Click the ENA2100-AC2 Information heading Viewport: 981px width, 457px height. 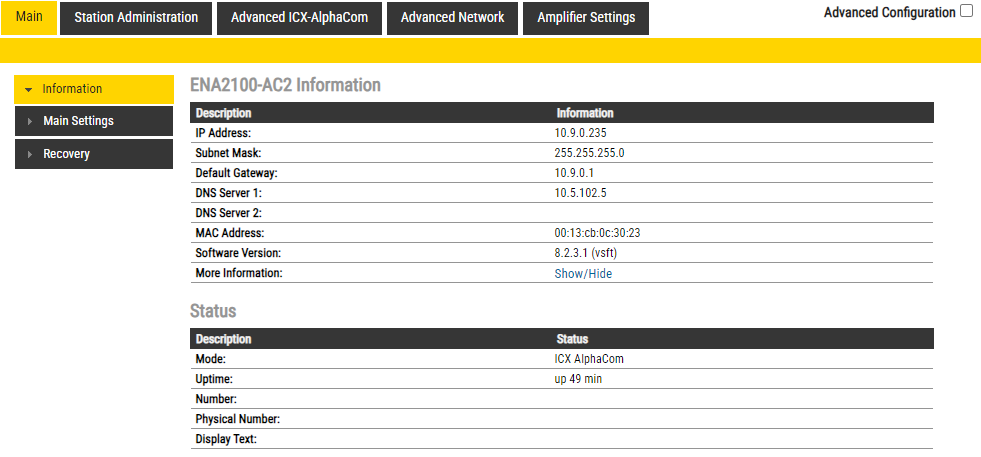click(285, 85)
